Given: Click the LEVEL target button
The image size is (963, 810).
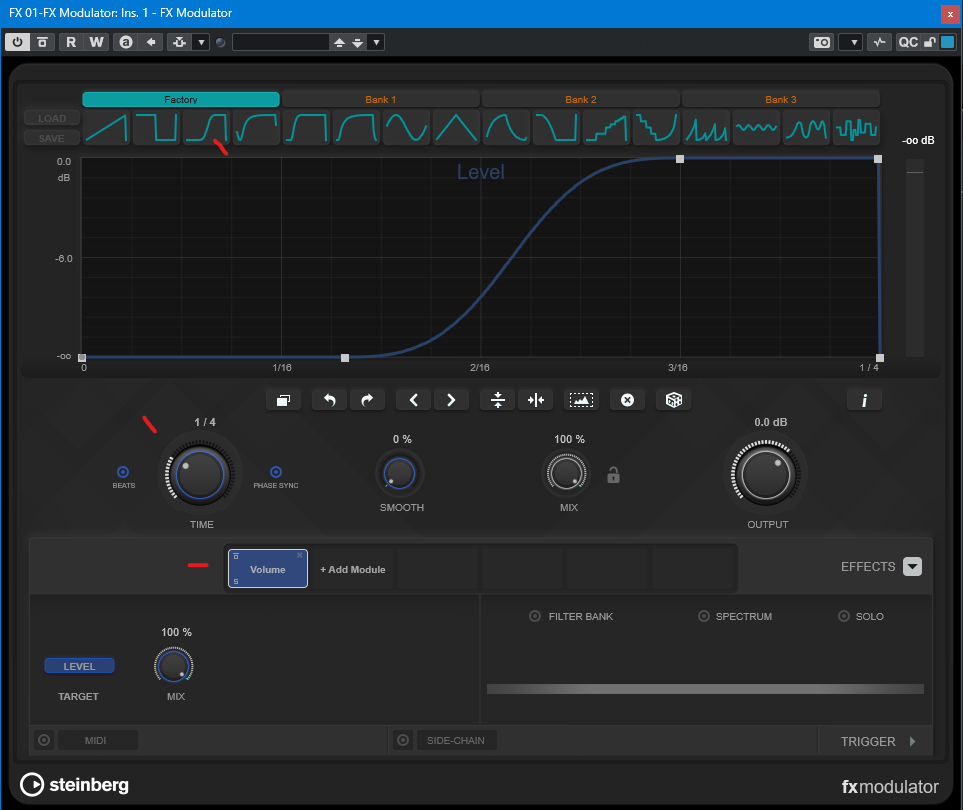Looking at the screenshot, I should tap(79, 666).
